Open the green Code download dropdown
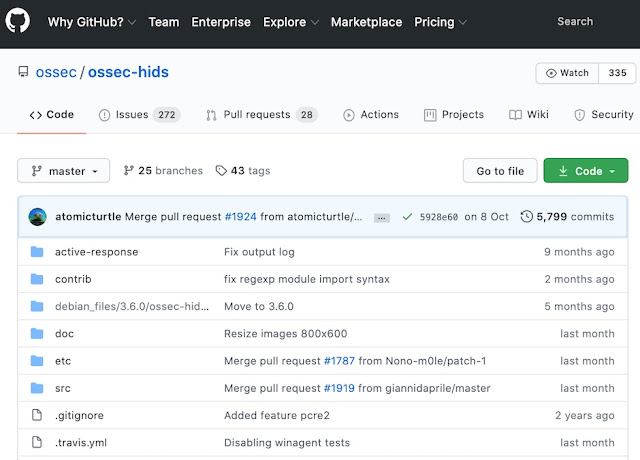Viewport: 640px width, 460px height. click(x=586, y=171)
